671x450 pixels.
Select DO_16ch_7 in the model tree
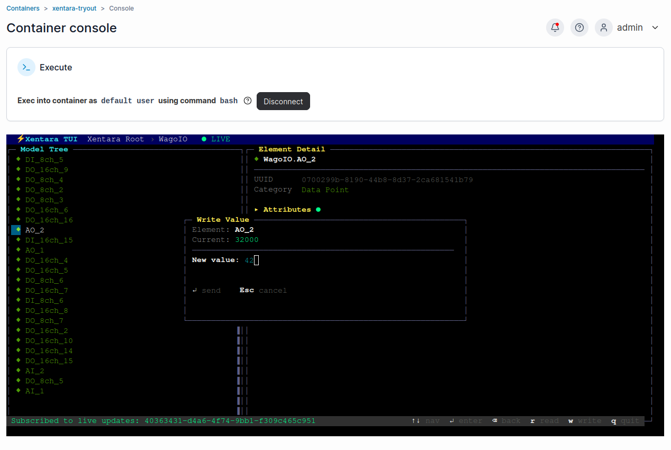point(47,290)
